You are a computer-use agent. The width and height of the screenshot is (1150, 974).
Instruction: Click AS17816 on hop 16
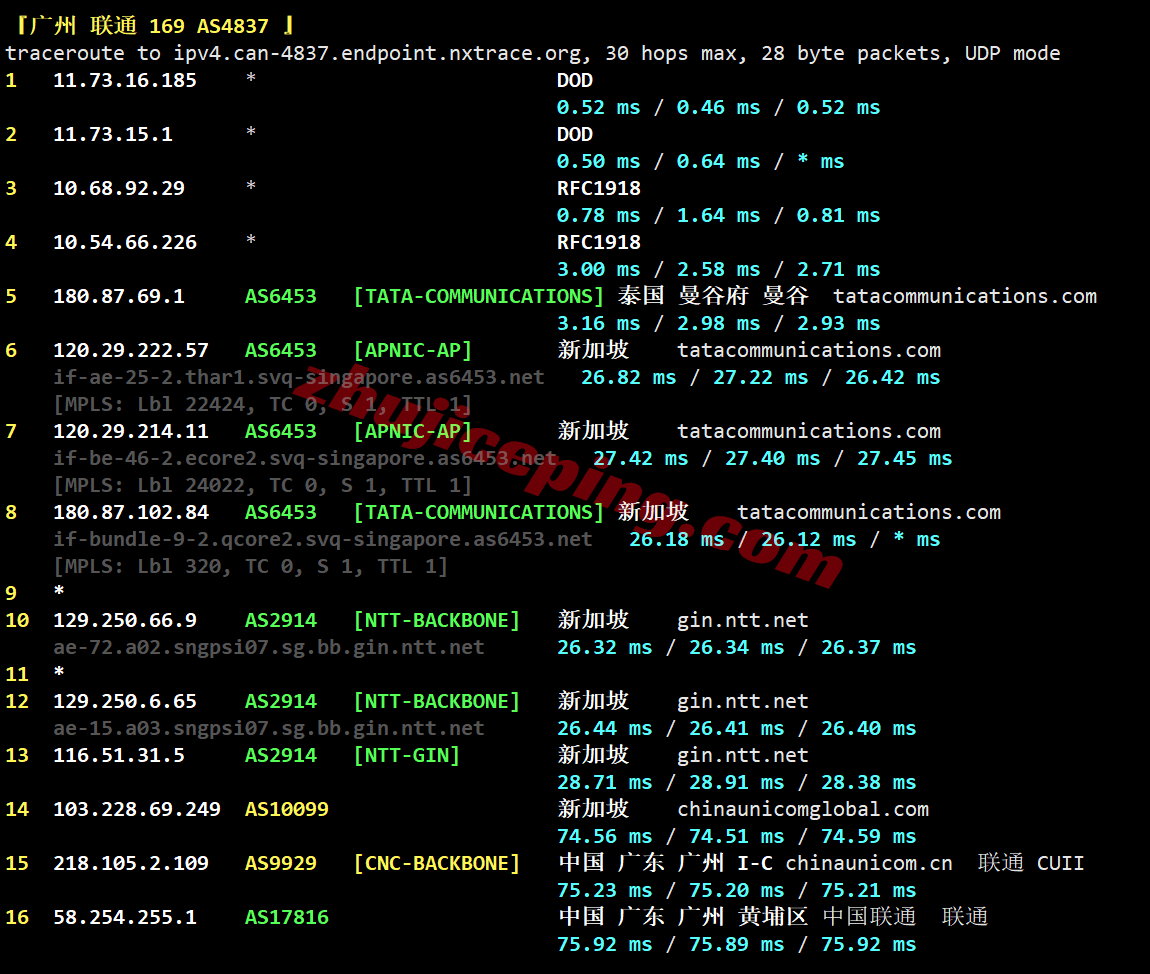(287, 917)
